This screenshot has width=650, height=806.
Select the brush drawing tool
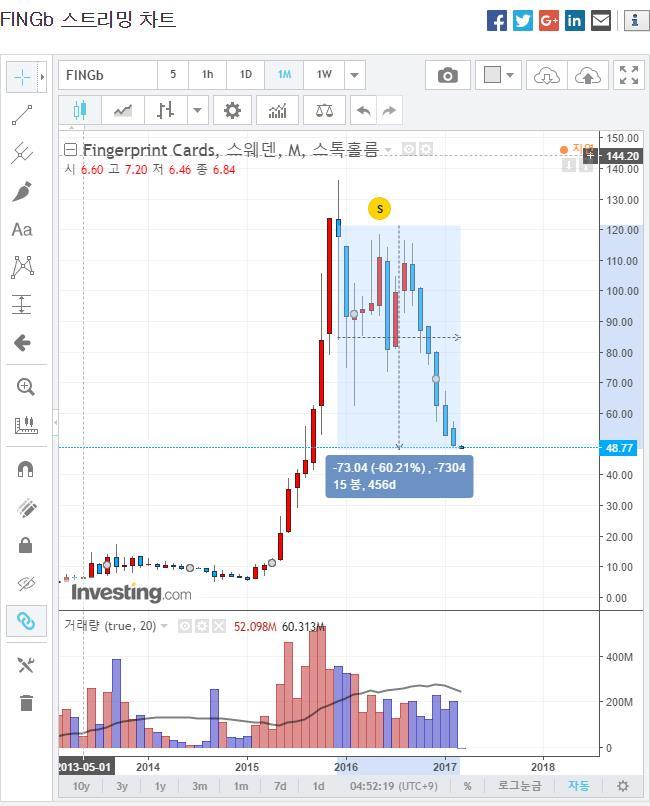point(22,191)
